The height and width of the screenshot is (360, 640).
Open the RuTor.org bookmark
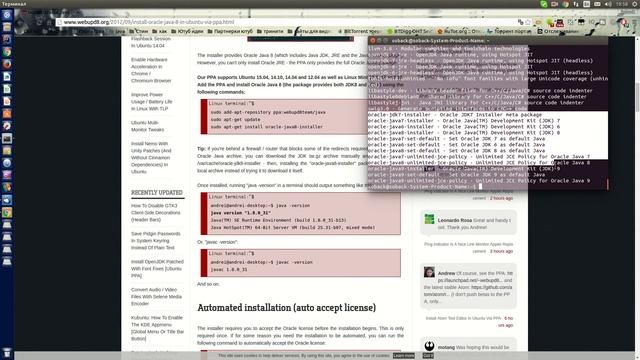(460, 31)
